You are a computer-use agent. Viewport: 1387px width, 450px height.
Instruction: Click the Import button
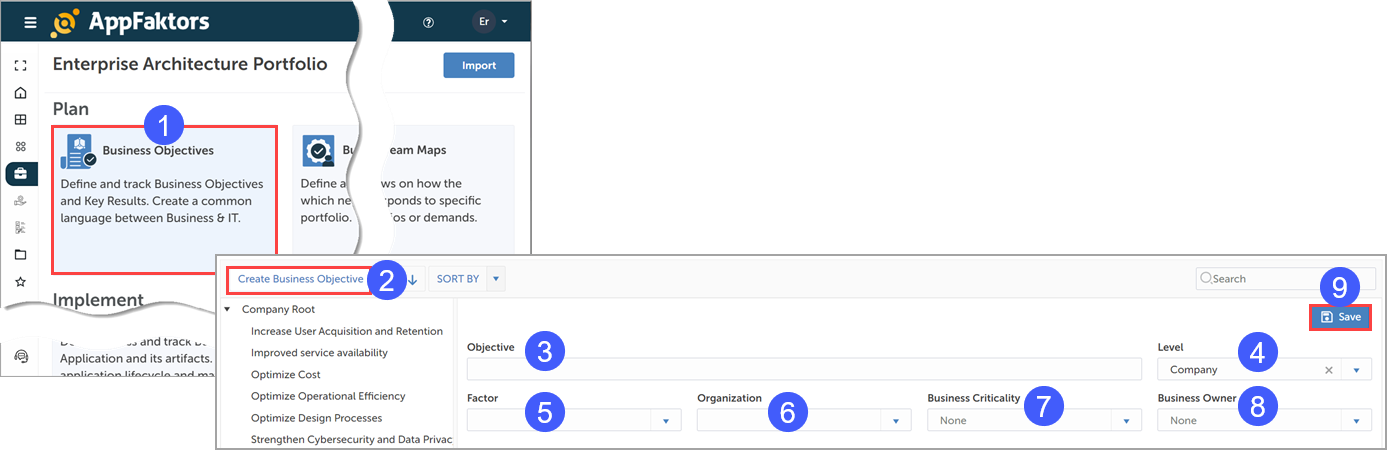tap(478, 66)
